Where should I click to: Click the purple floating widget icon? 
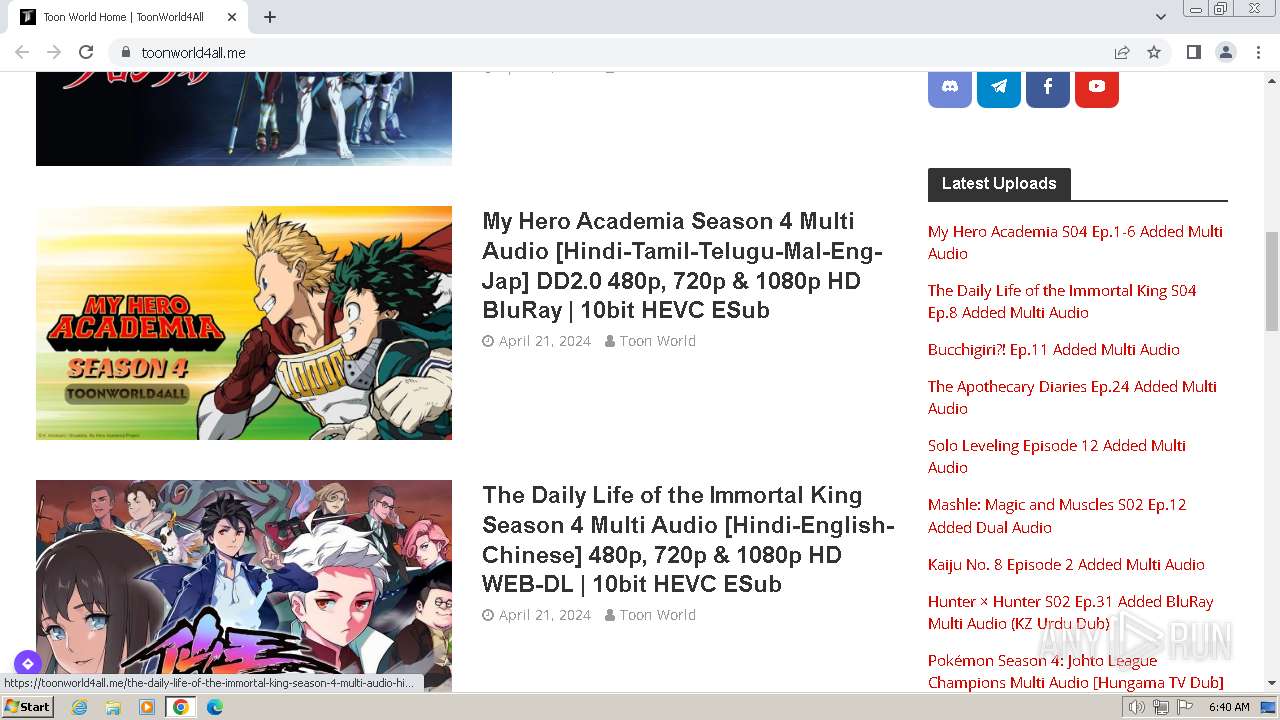coord(27,663)
